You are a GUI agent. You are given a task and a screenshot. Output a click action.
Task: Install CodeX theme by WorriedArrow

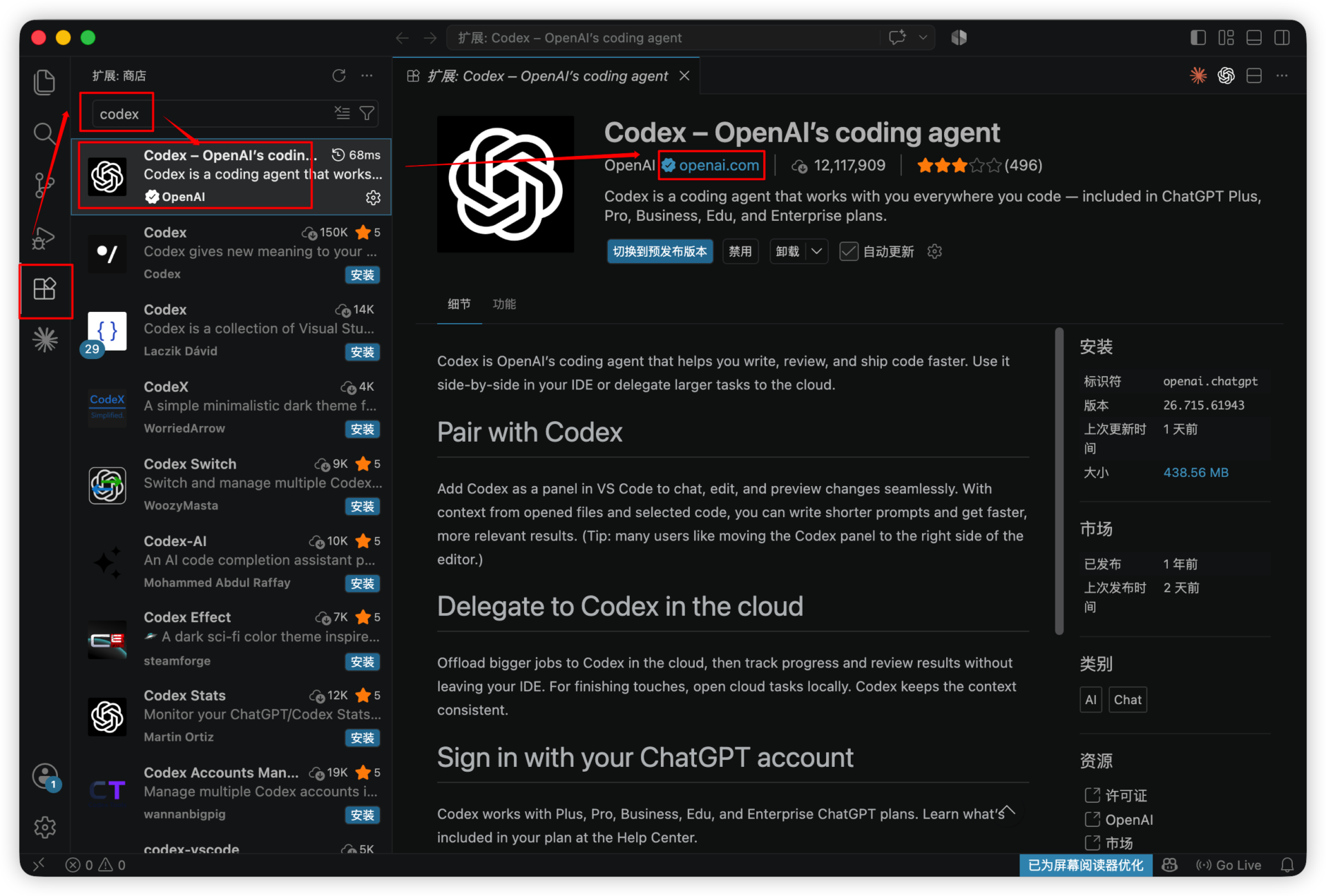click(362, 429)
